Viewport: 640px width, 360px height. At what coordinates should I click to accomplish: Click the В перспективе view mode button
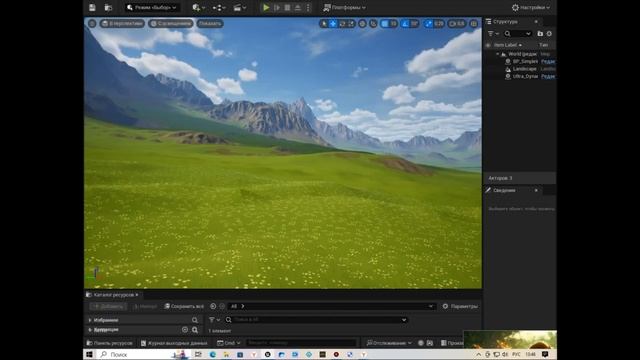(122, 23)
